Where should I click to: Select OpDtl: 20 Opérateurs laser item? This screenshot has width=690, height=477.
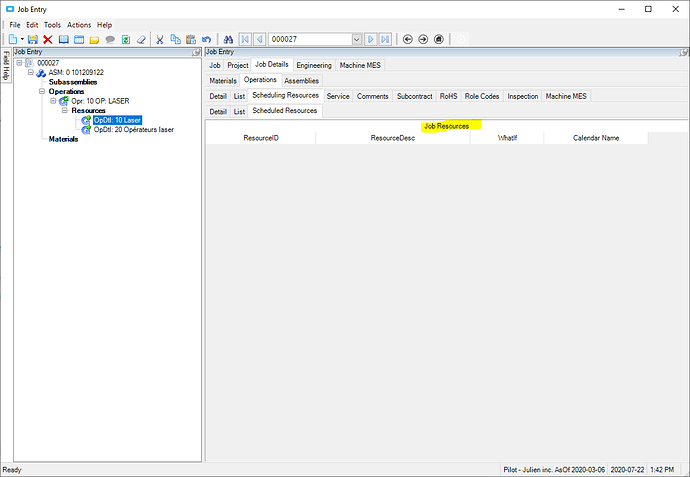tap(134, 129)
